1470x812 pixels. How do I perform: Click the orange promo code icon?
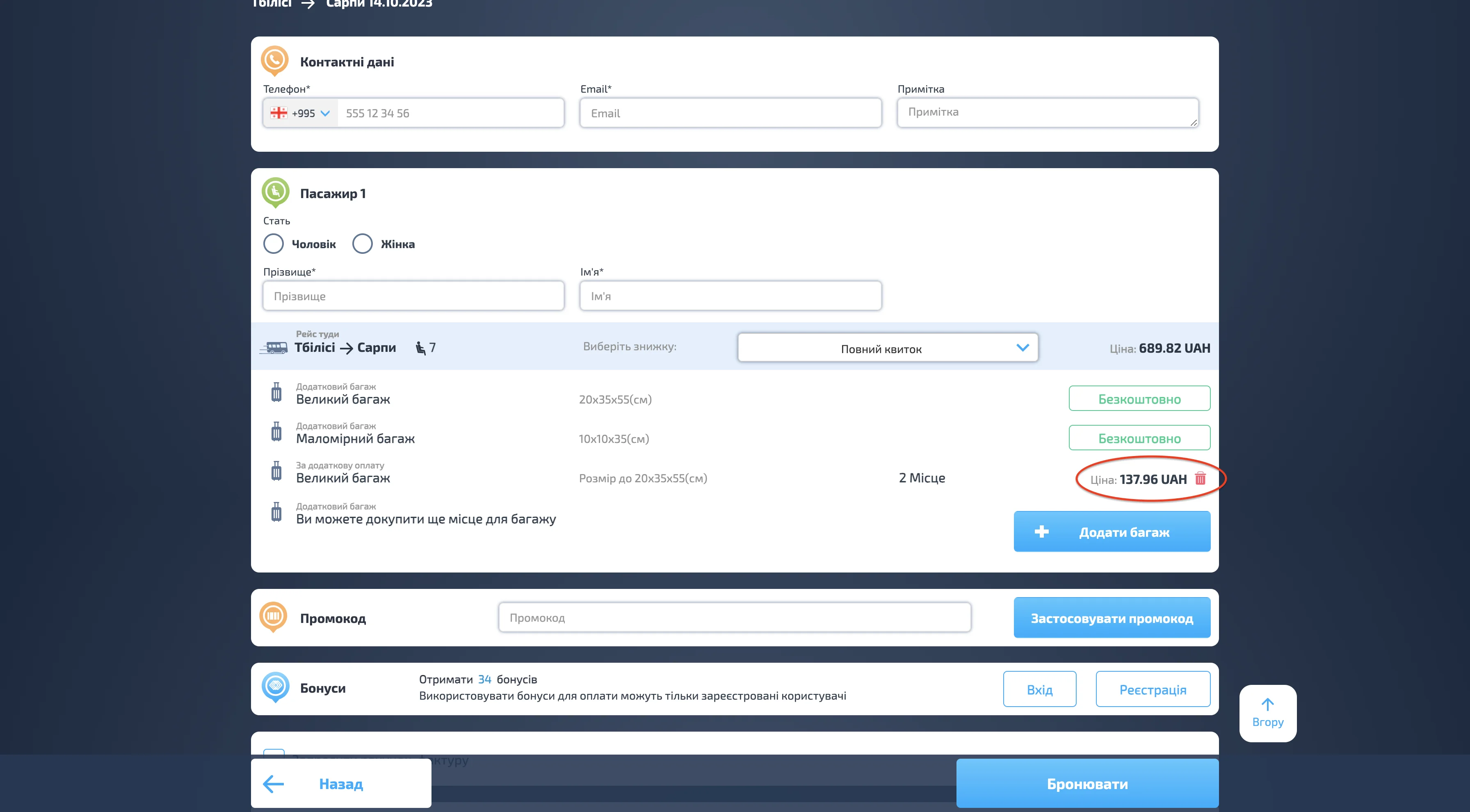273,616
